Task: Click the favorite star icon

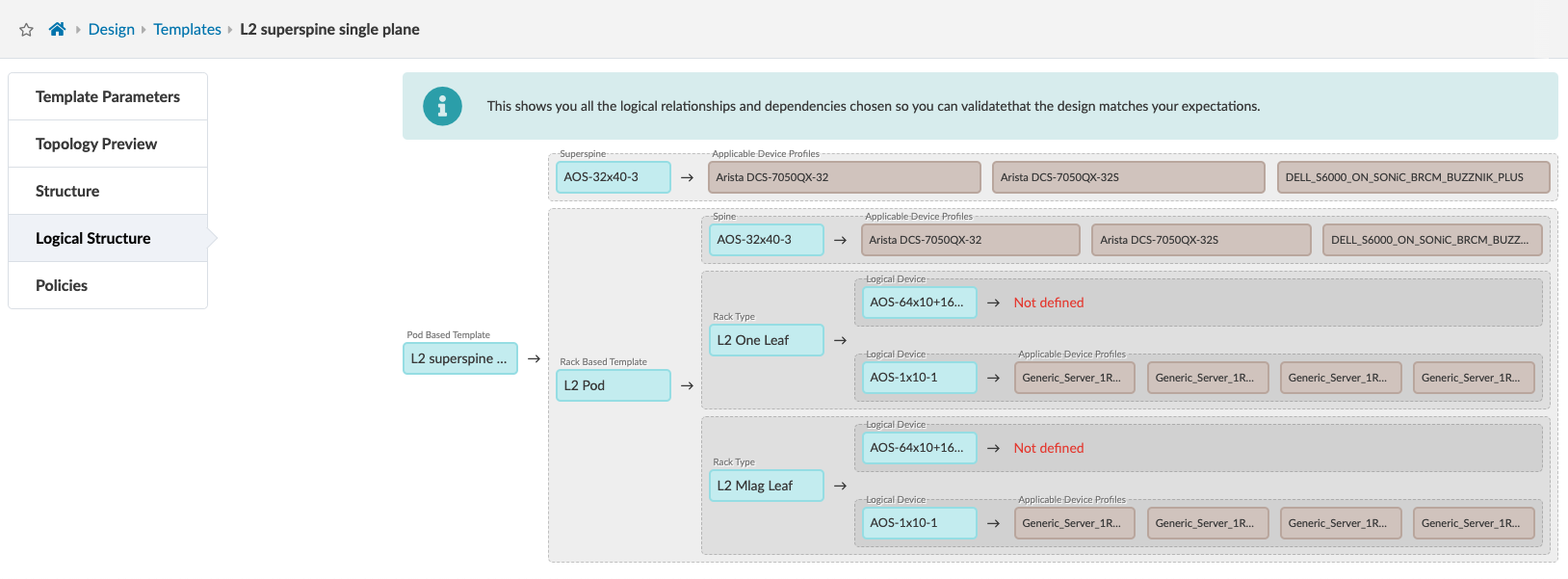Action: (26, 30)
